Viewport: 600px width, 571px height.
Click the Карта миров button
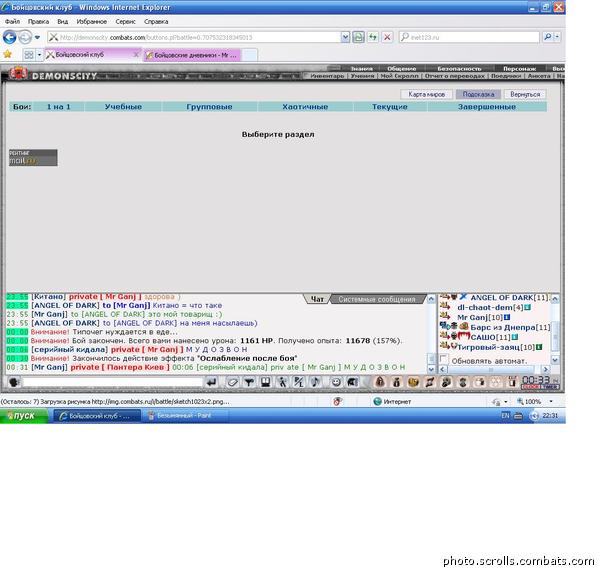coord(426,94)
